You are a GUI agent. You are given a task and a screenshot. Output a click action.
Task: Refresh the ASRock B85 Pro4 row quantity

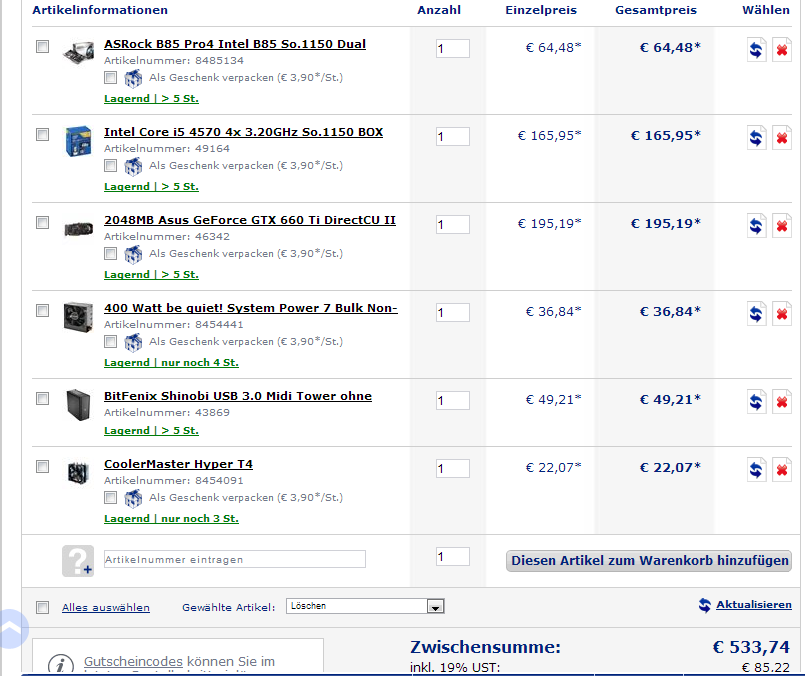(x=756, y=50)
